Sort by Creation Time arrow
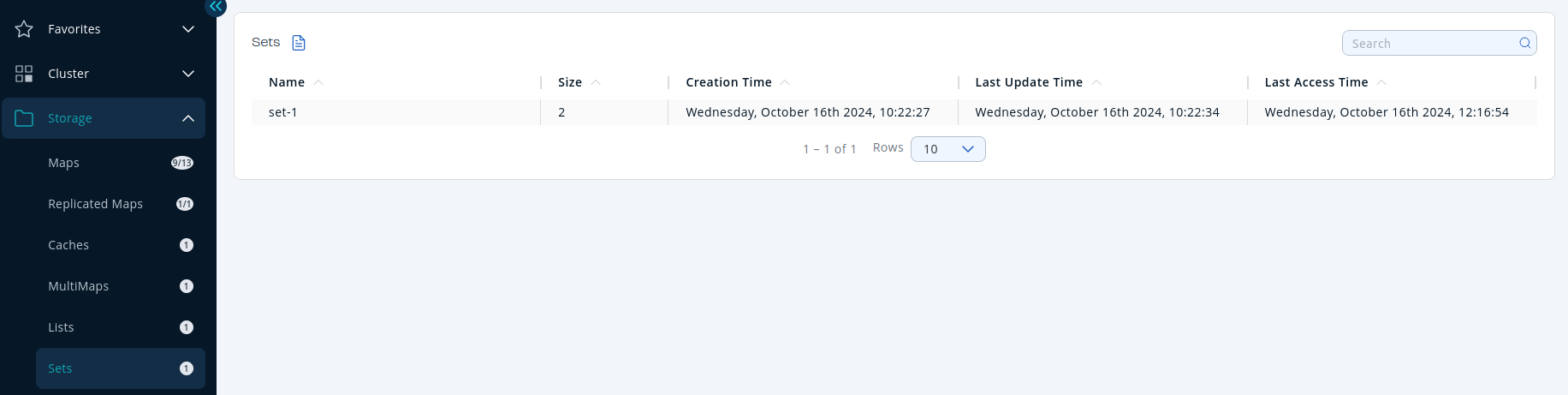This screenshot has width=1568, height=395. click(x=785, y=82)
